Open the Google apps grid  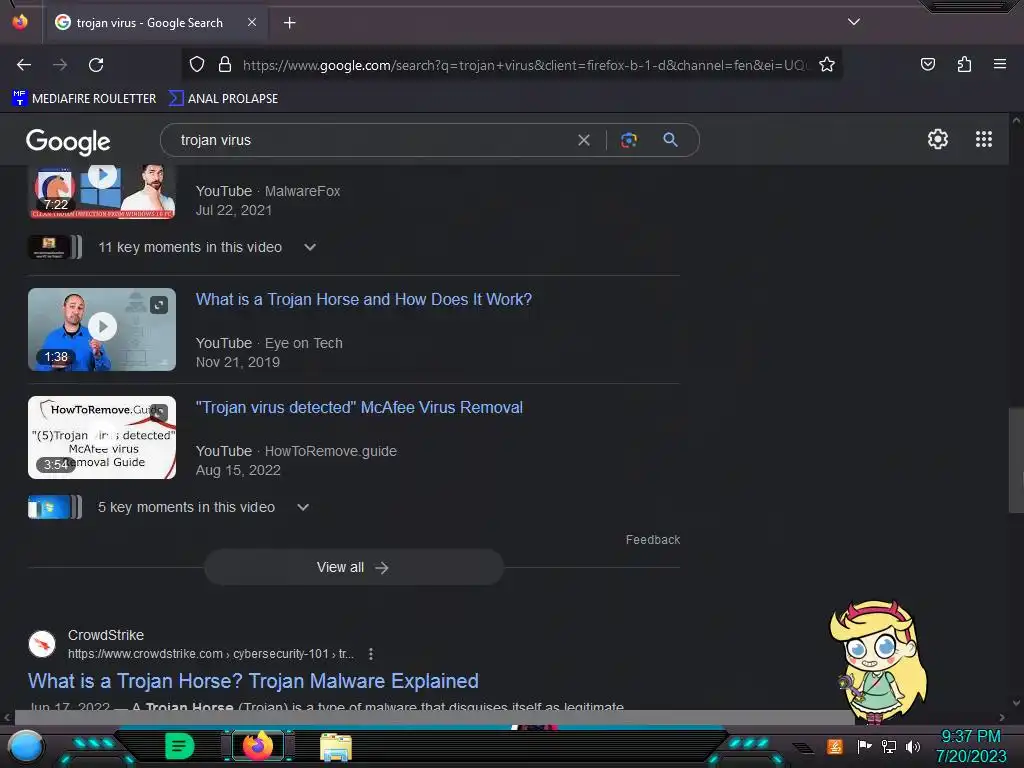point(984,139)
